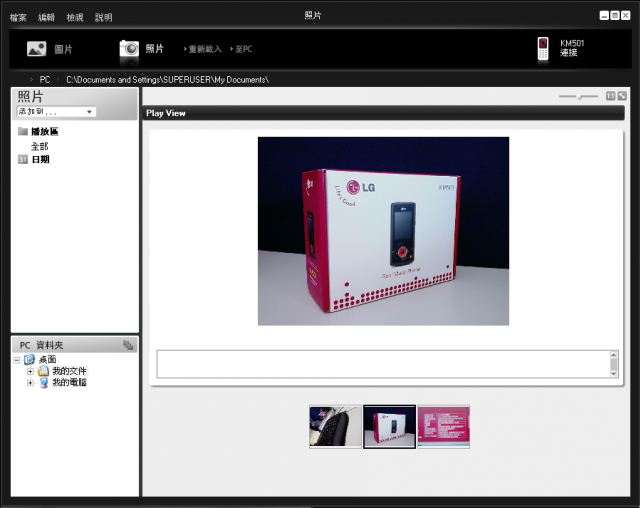Select the 日期 calendar item
This screenshot has height=508, width=640.
40,160
